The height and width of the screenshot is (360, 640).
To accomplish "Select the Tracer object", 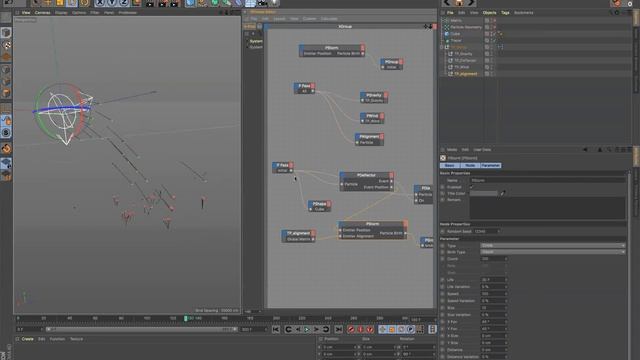I will tap(456, 40).
